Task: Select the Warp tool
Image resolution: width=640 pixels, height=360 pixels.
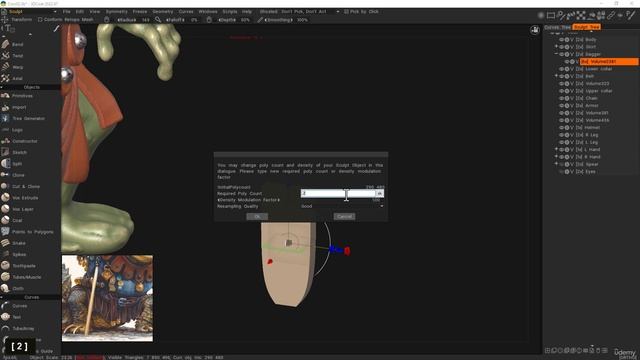Action: click(x=17, y=67)
